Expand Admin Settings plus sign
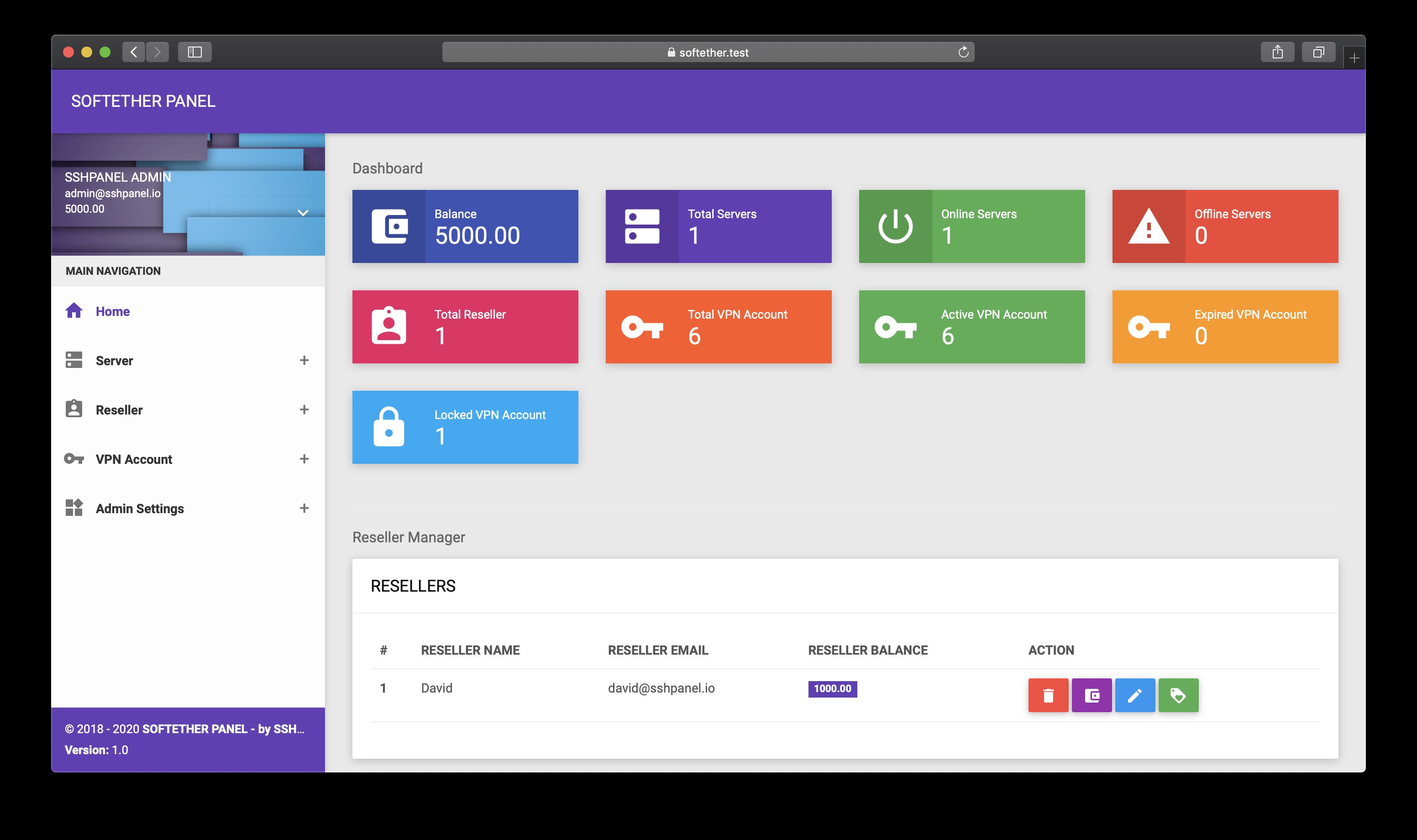 [304, 508]
